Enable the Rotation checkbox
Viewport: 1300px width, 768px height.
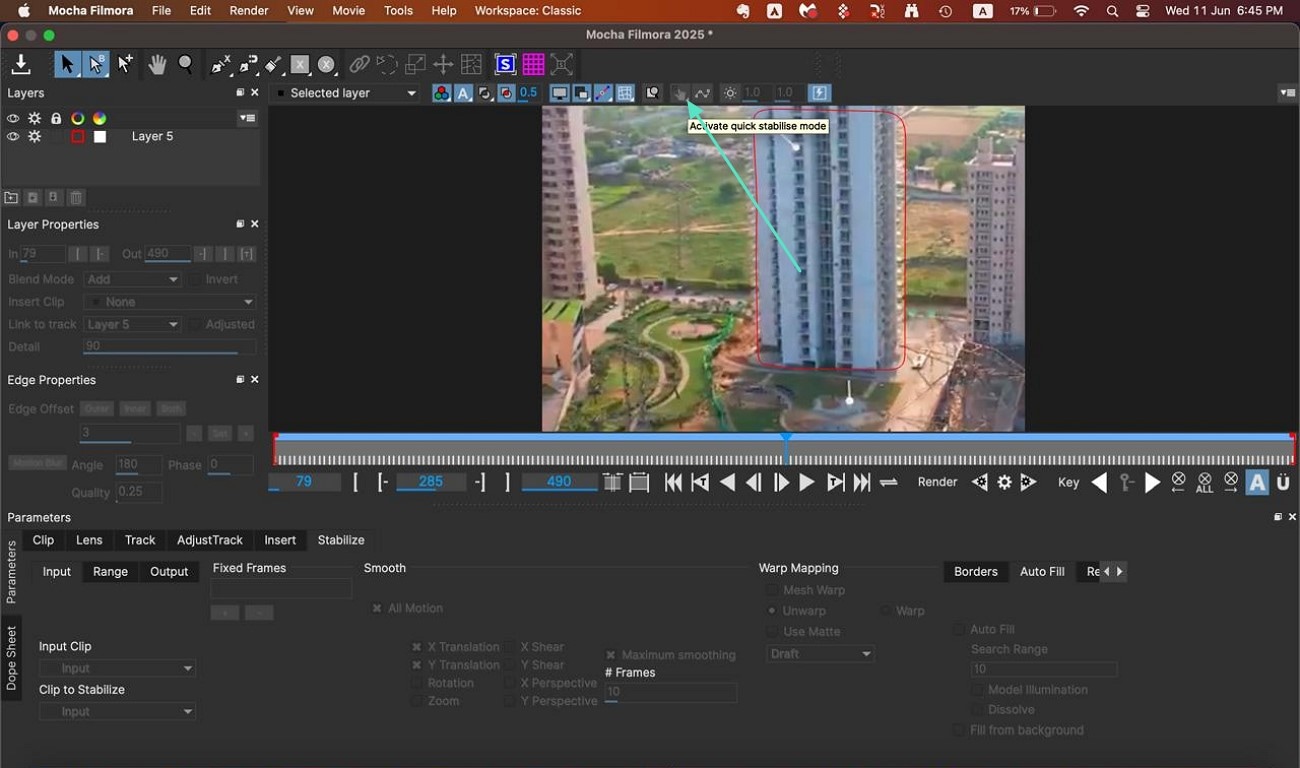(x=416, y=683)
